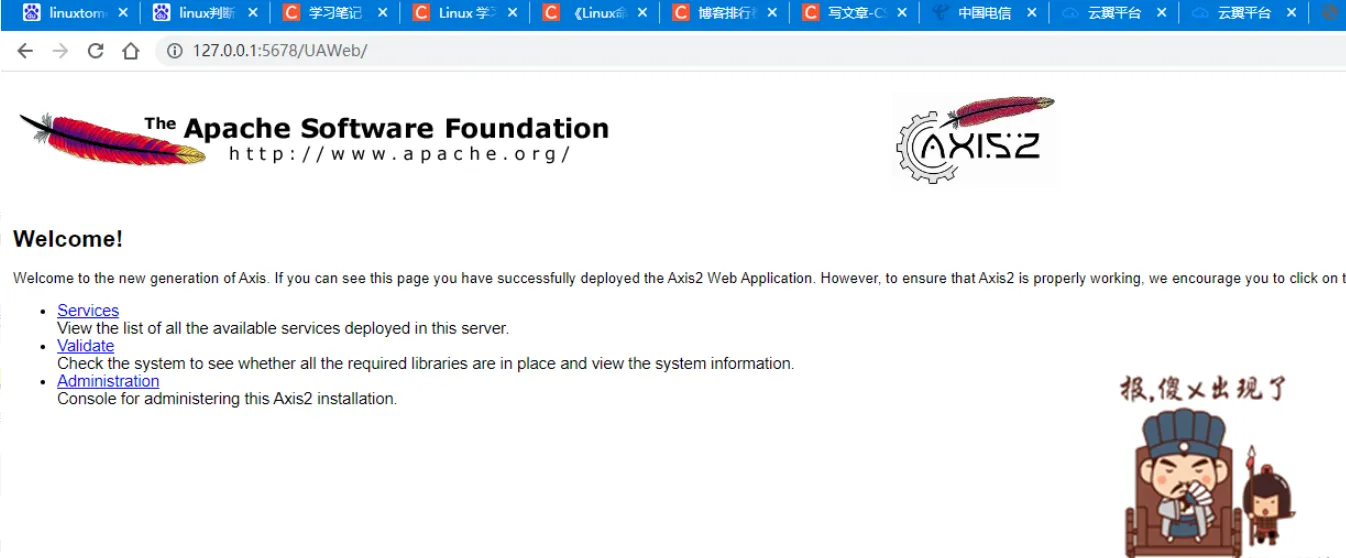The width and height of the screenshot is (1346, 558).
Task: Reload the page with the refresh icon
Action: [96, 51]
